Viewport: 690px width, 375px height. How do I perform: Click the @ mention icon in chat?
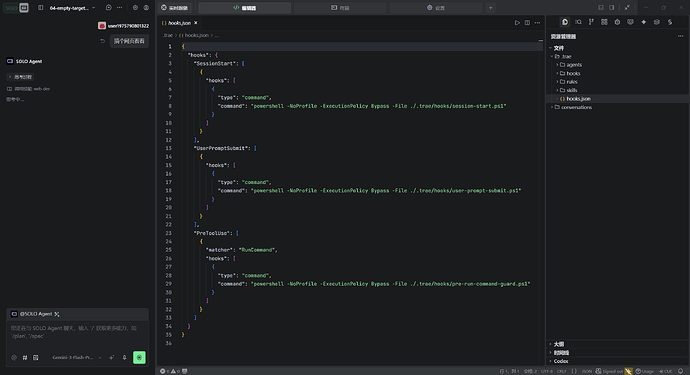14,358
